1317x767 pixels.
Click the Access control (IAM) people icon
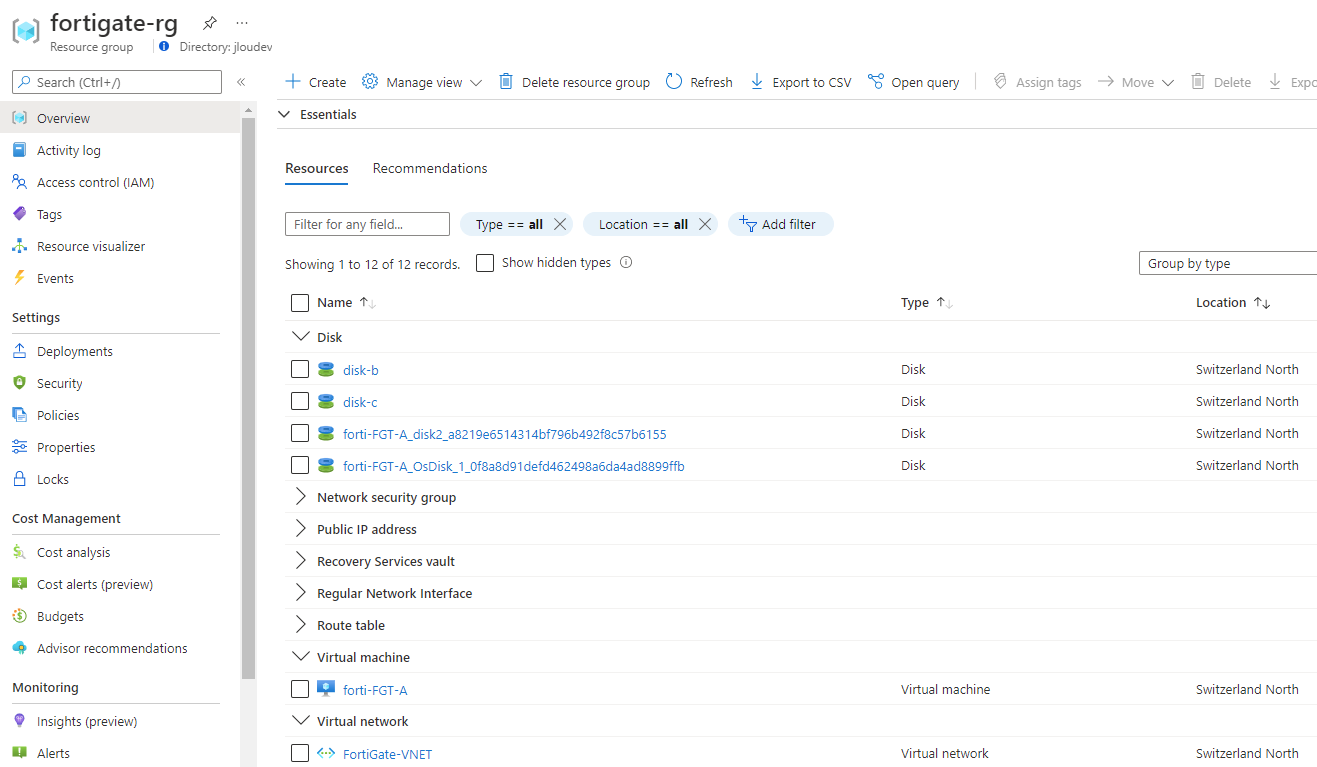pyautogui.click(x=19, y=182)
